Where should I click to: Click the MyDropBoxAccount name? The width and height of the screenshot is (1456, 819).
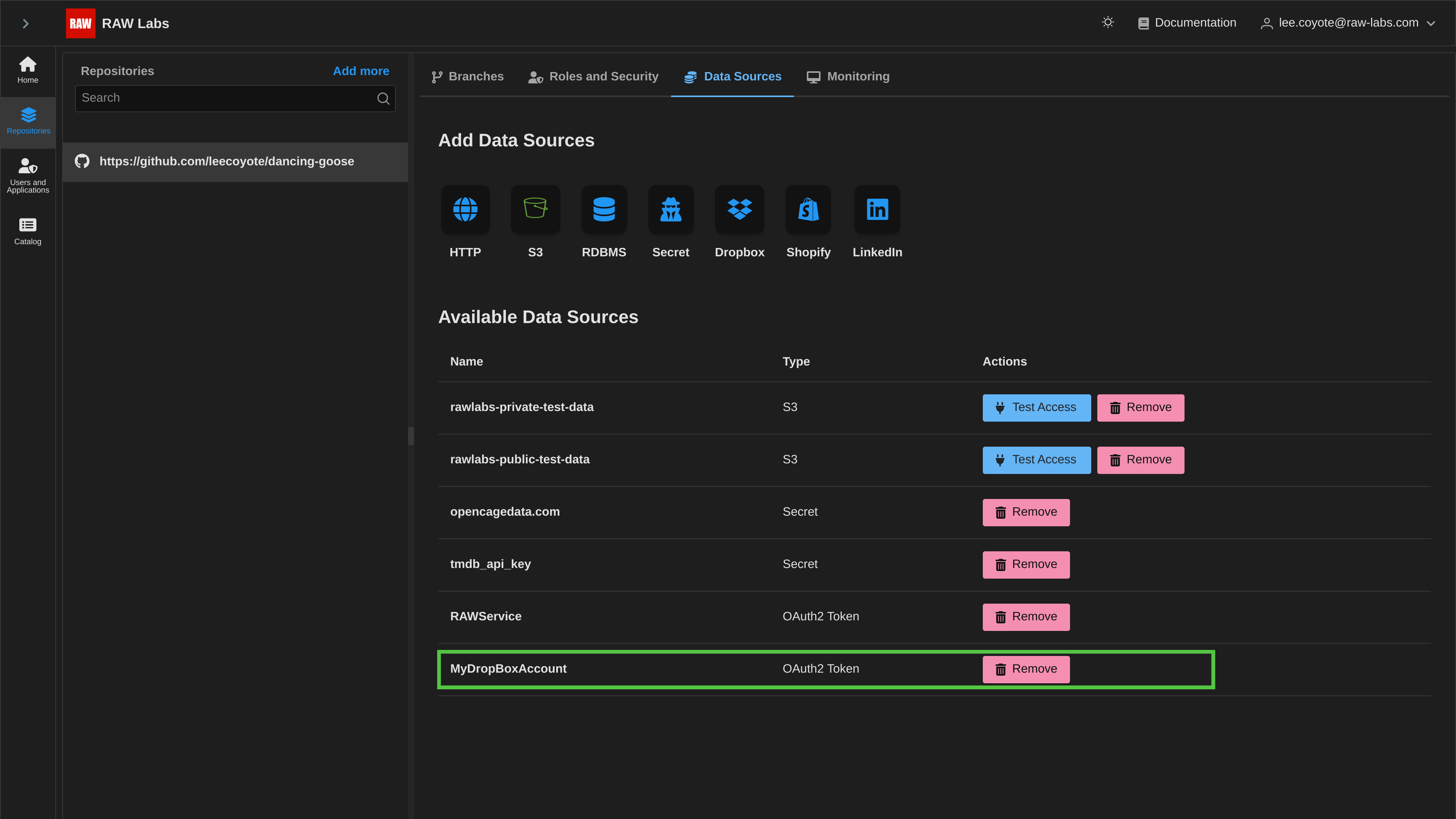point(508,668)
